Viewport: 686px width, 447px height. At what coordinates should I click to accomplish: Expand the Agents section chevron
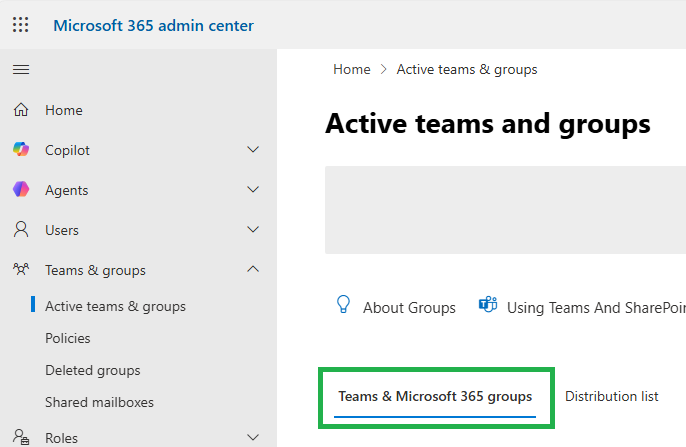point(253,190)
